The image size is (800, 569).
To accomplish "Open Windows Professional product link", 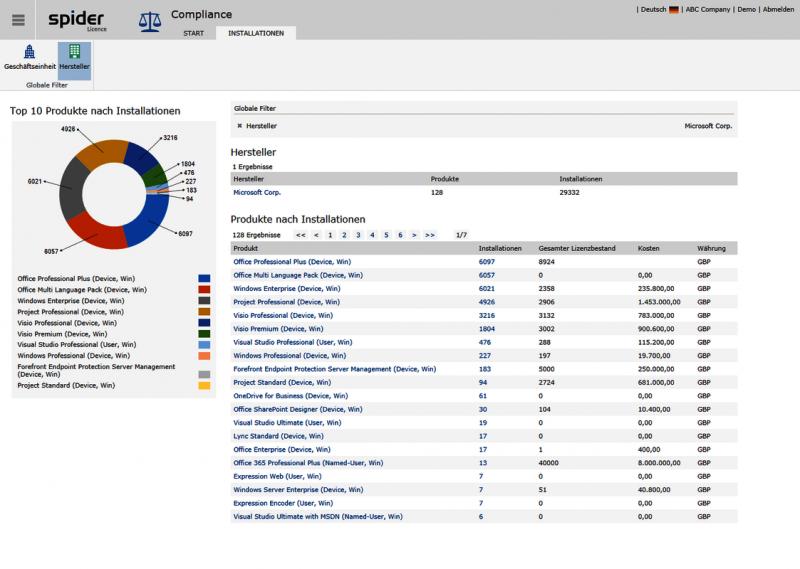I will tap(289, 356).
